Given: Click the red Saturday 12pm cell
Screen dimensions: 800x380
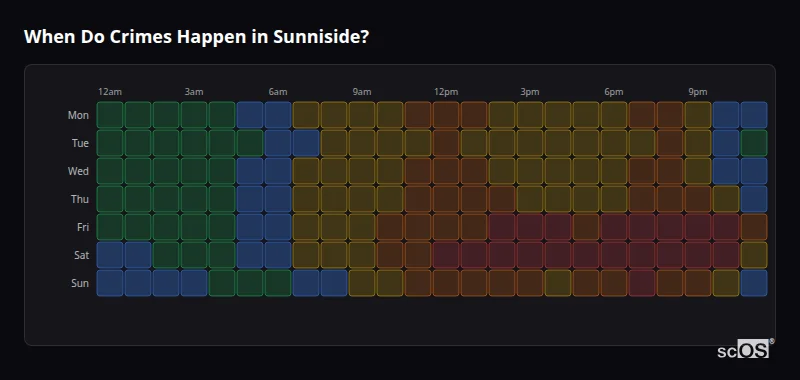Looking at the screenshot, I should click(446, 255).
